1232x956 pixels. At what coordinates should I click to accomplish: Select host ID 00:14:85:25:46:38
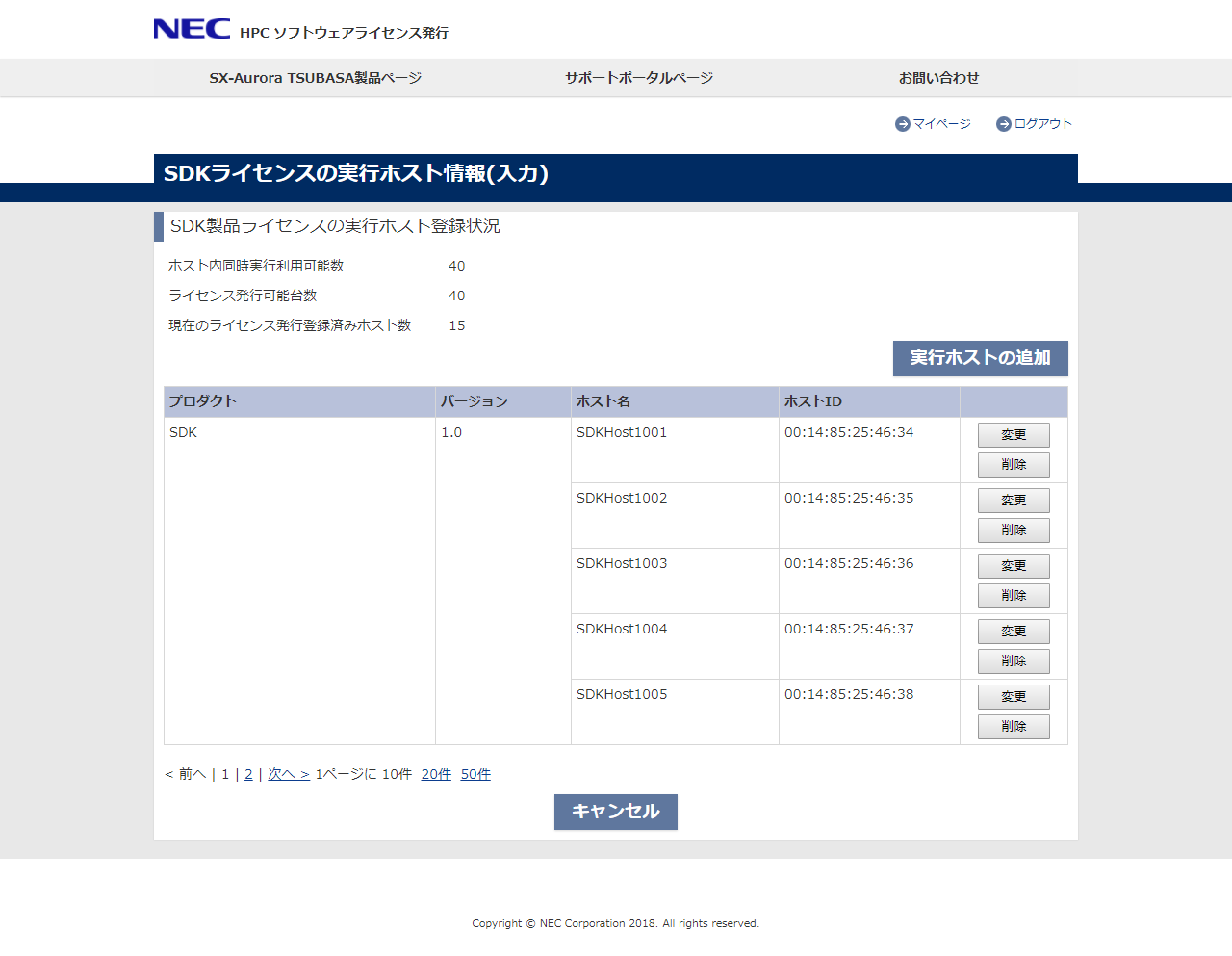click(849, 694)
